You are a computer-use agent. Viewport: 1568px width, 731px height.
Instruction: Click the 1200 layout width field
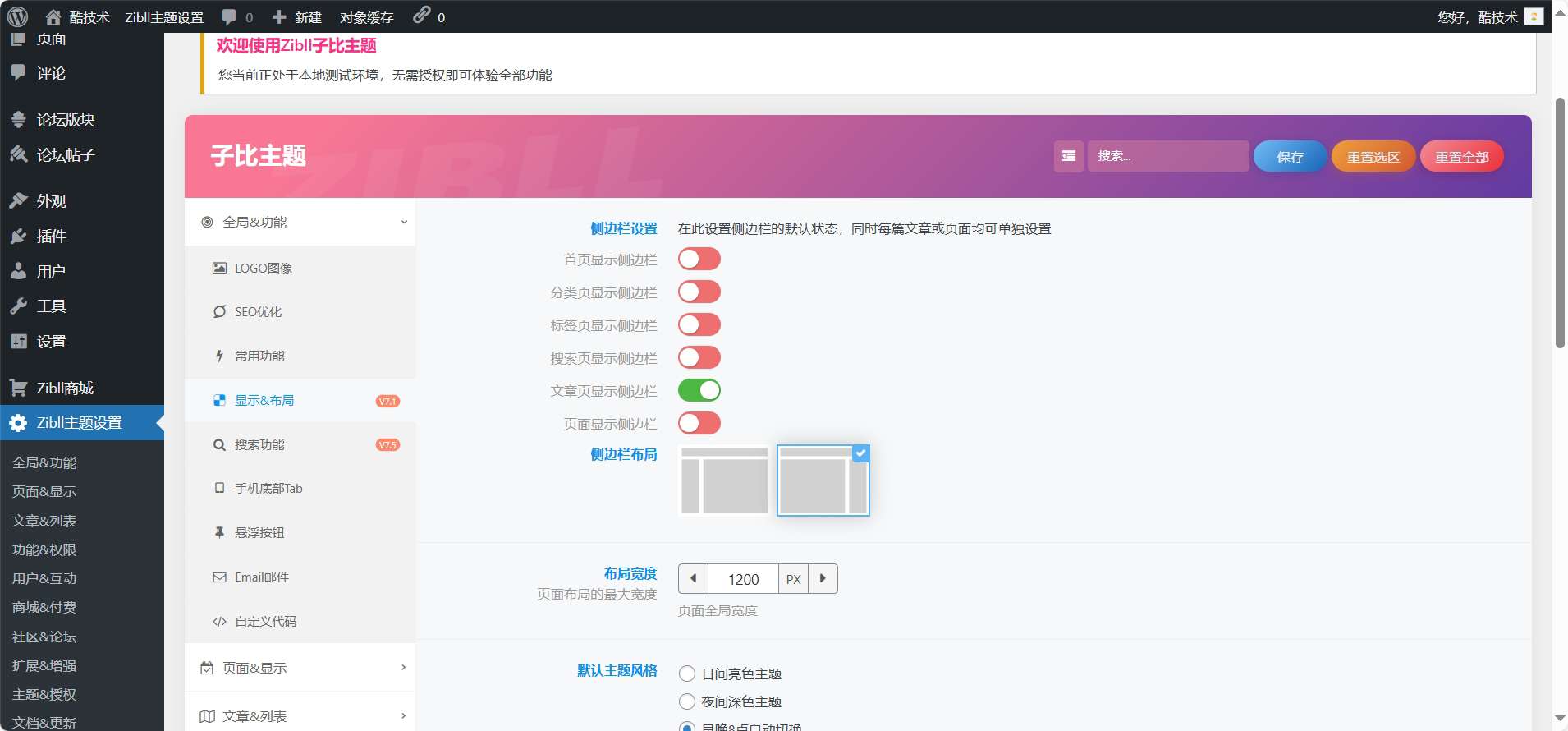click(744, 579)
